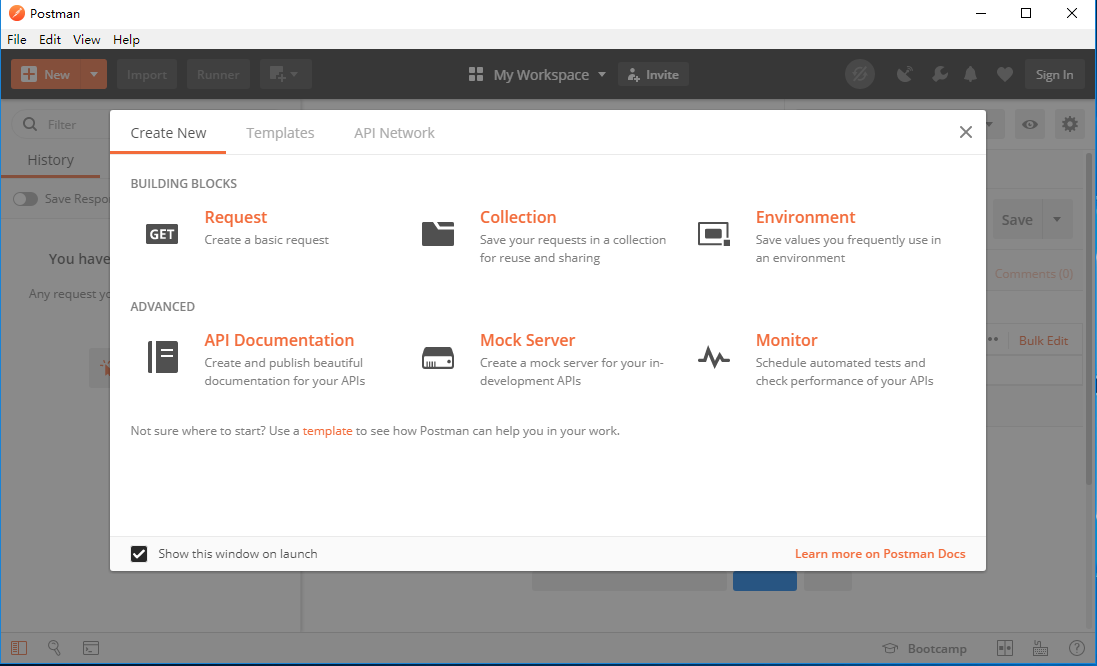Switch to the Create New tab
1097x666 pixels.
168,133
